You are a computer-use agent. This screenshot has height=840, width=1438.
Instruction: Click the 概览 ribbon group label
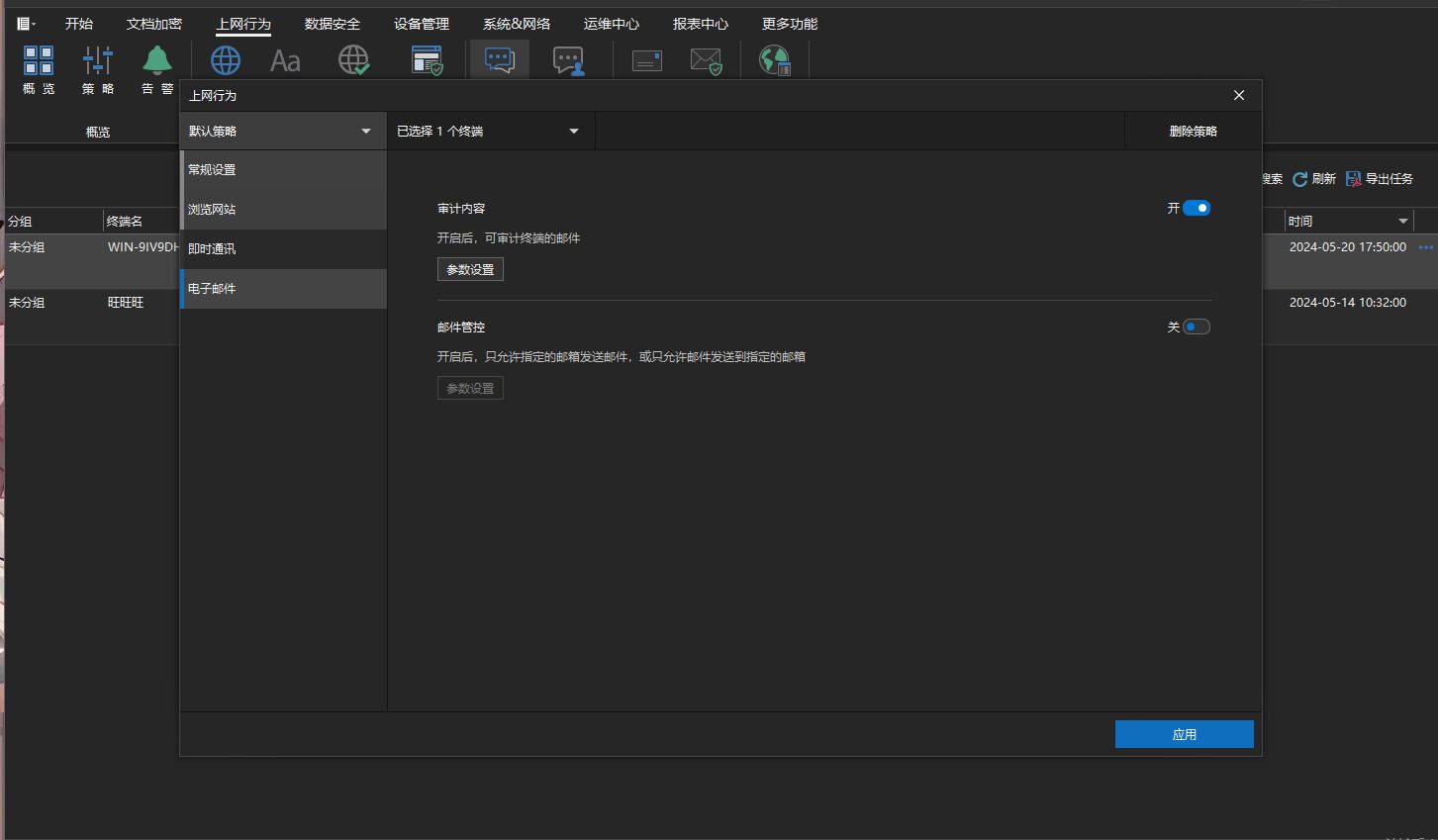coord(98,132)
